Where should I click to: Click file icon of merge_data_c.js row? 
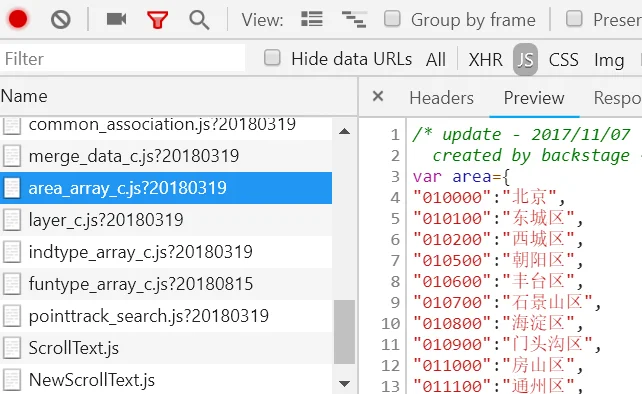pos(11,156)
